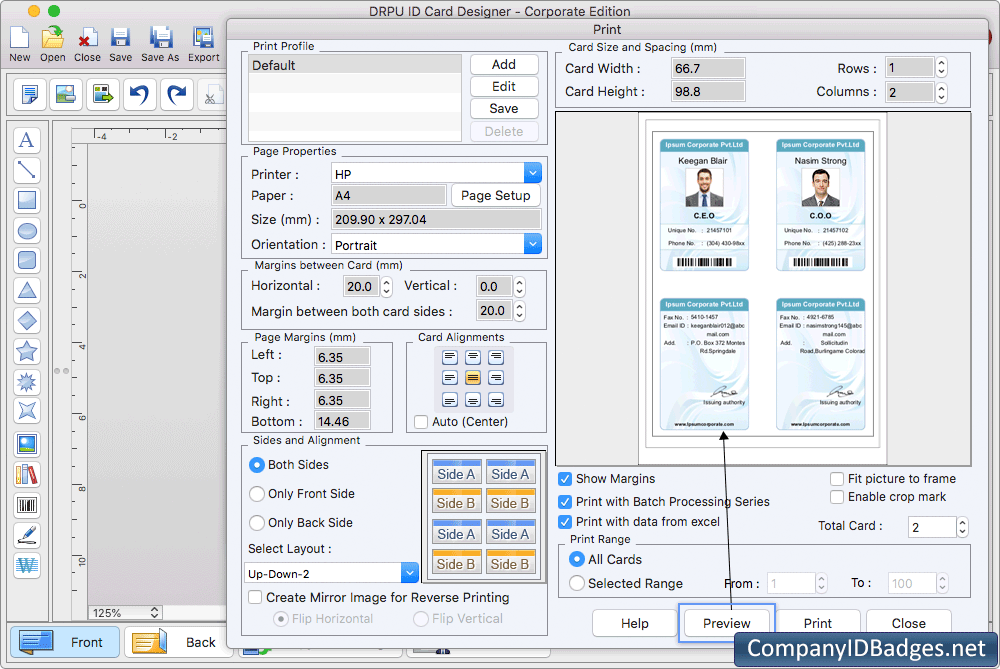Select the Image picture tool

click(27, 445)
